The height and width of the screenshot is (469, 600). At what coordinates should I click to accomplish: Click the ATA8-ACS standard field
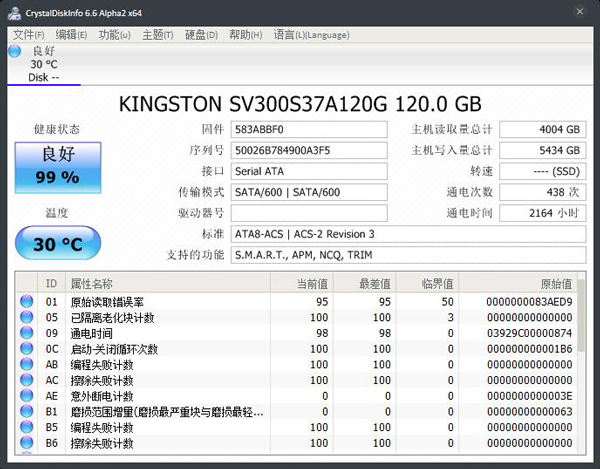(x=408, y=234)
